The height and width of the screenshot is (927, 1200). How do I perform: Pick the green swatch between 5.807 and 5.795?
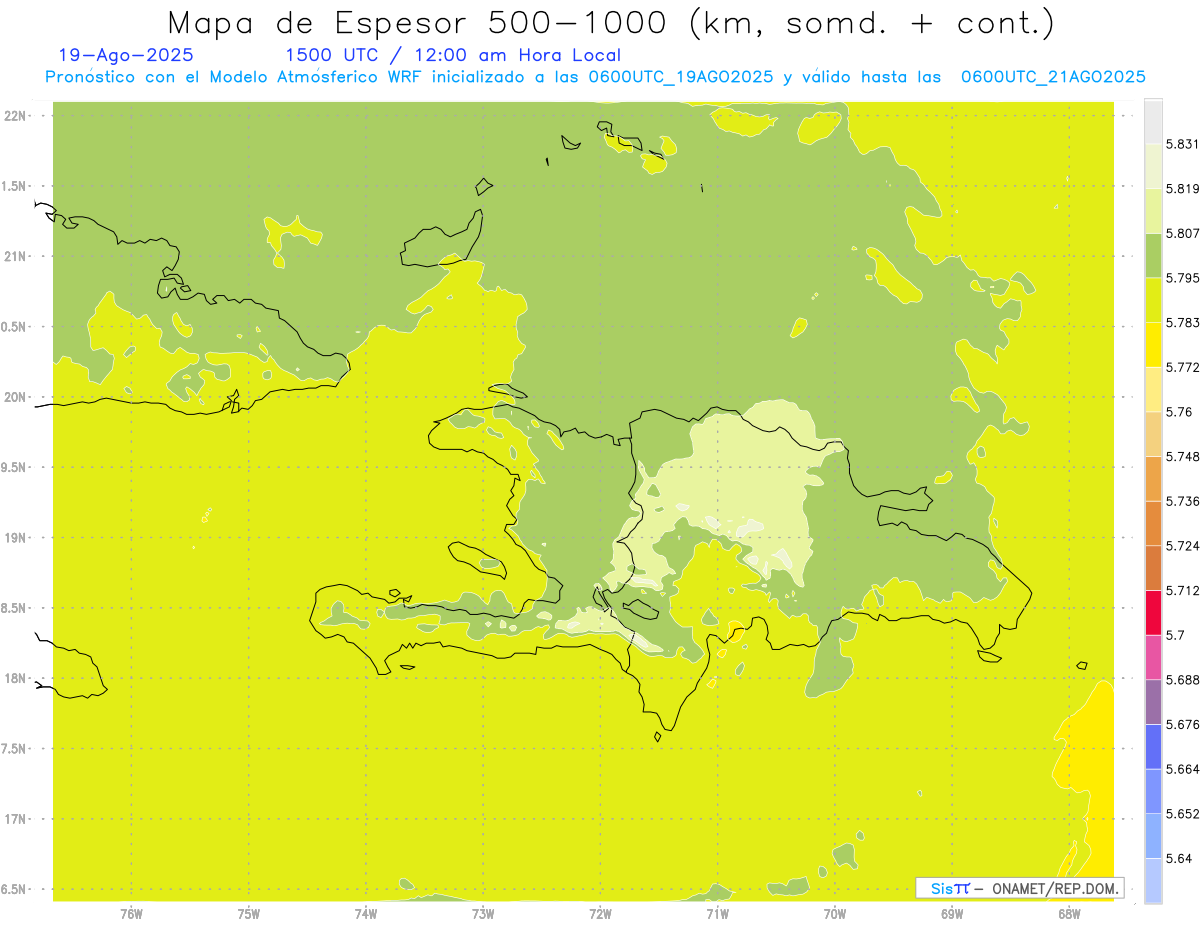(x=1153, y=256)
